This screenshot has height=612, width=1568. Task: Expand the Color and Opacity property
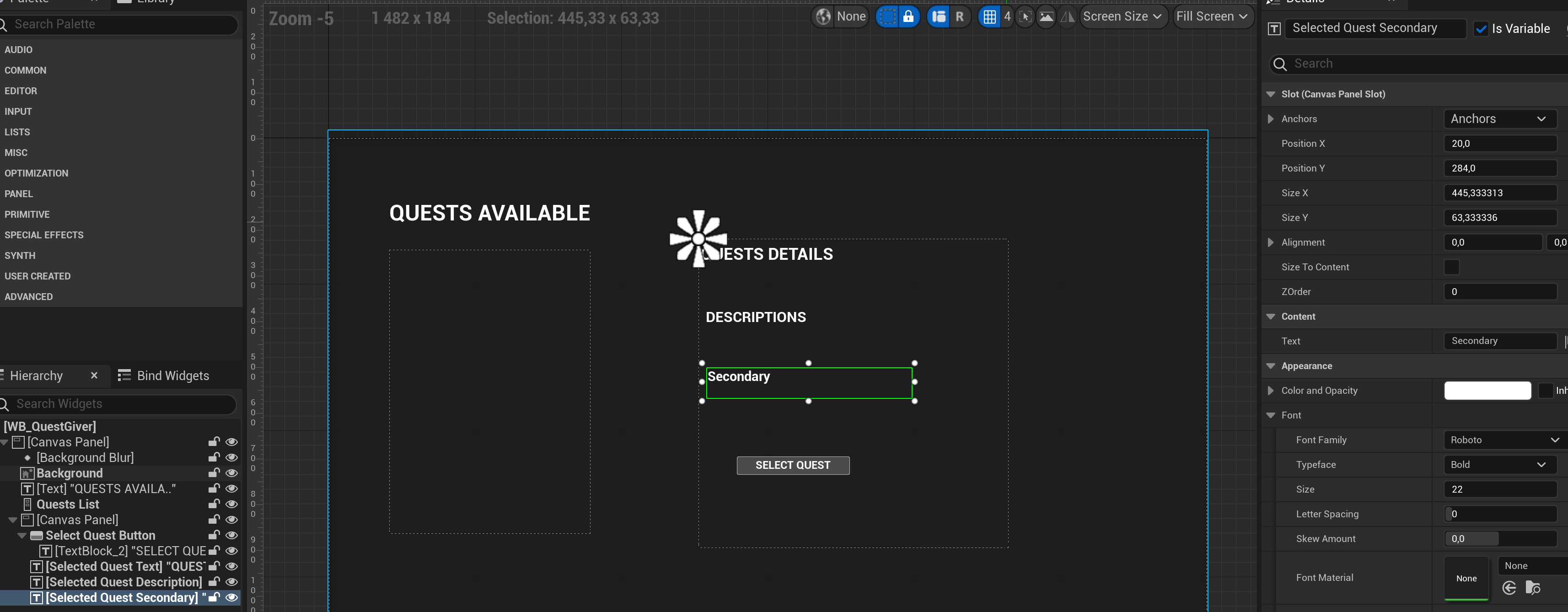click(1270, 390)
